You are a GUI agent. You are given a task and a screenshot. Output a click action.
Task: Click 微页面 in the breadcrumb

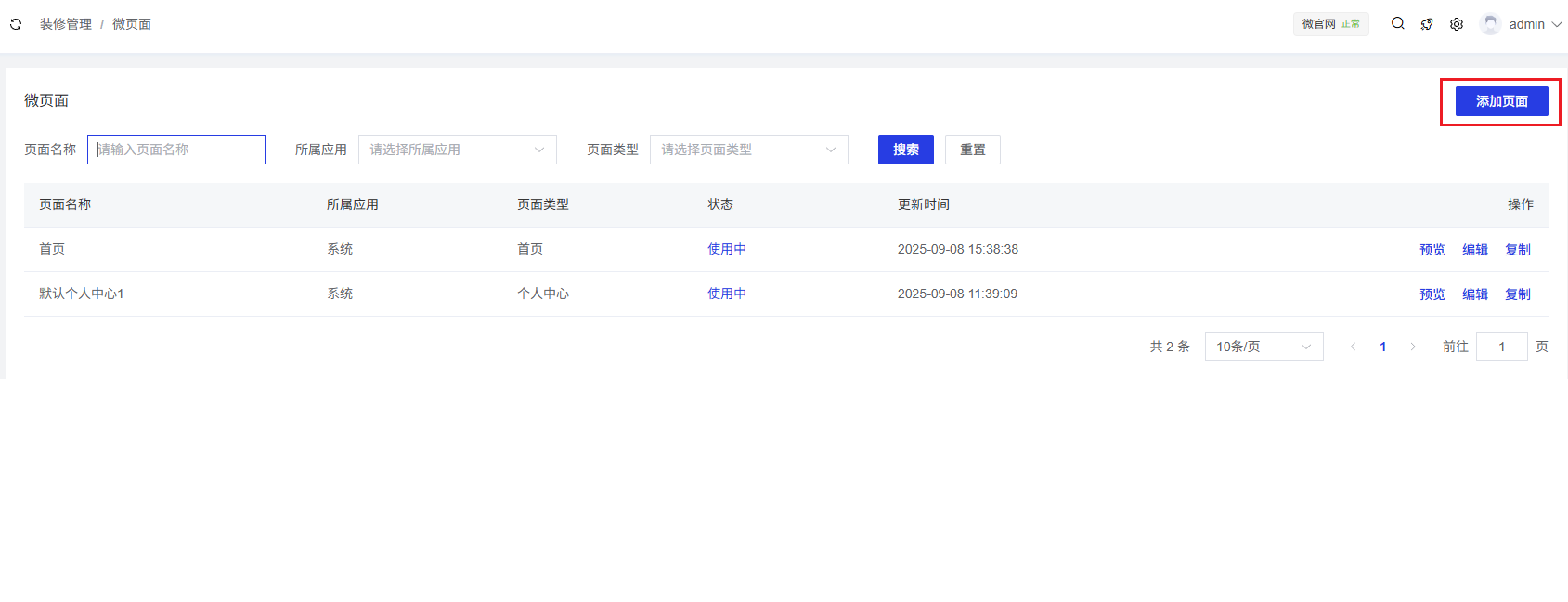pos(132,24)
